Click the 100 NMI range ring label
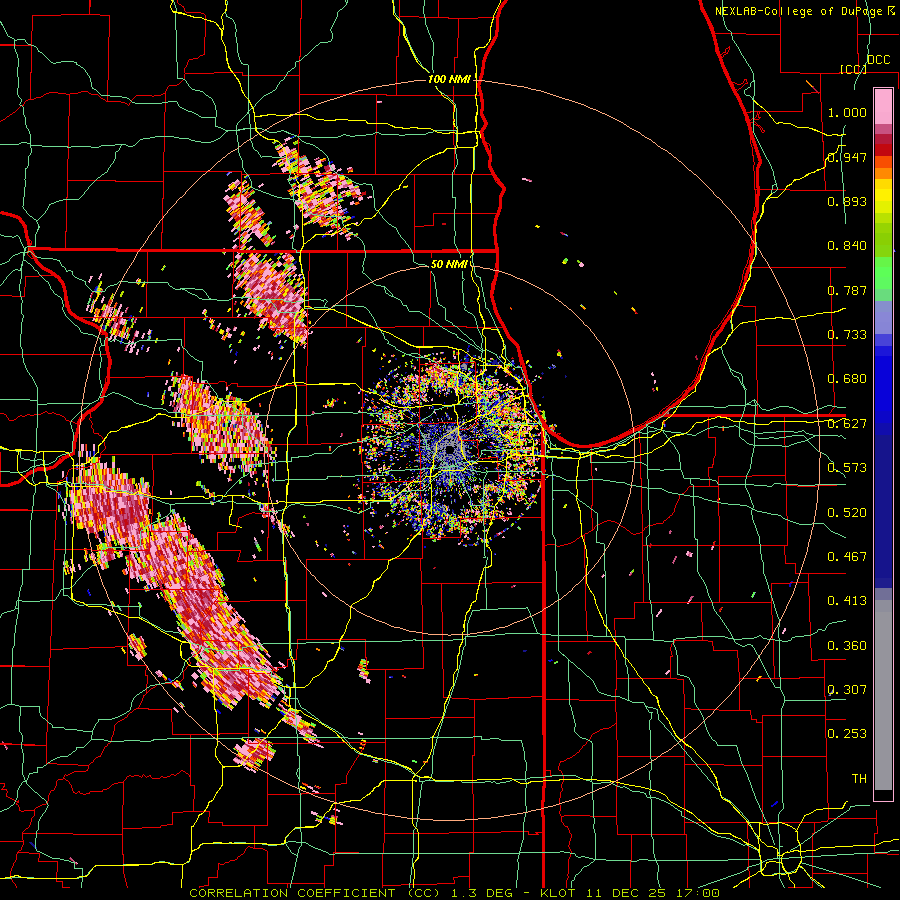Screen dimensions: 900x900 tap(449, 79)
